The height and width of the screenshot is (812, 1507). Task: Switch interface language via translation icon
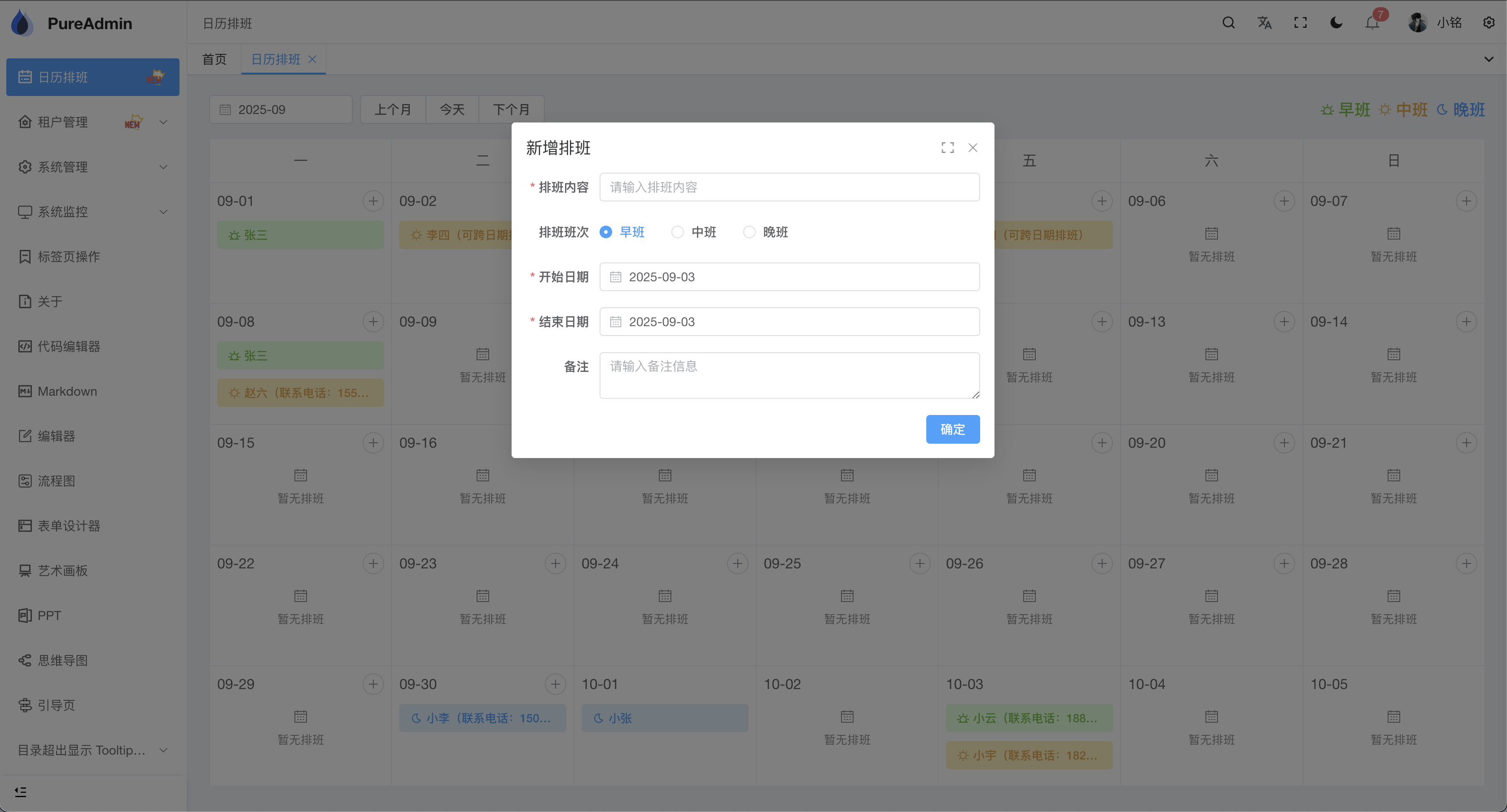(1264, 23)
